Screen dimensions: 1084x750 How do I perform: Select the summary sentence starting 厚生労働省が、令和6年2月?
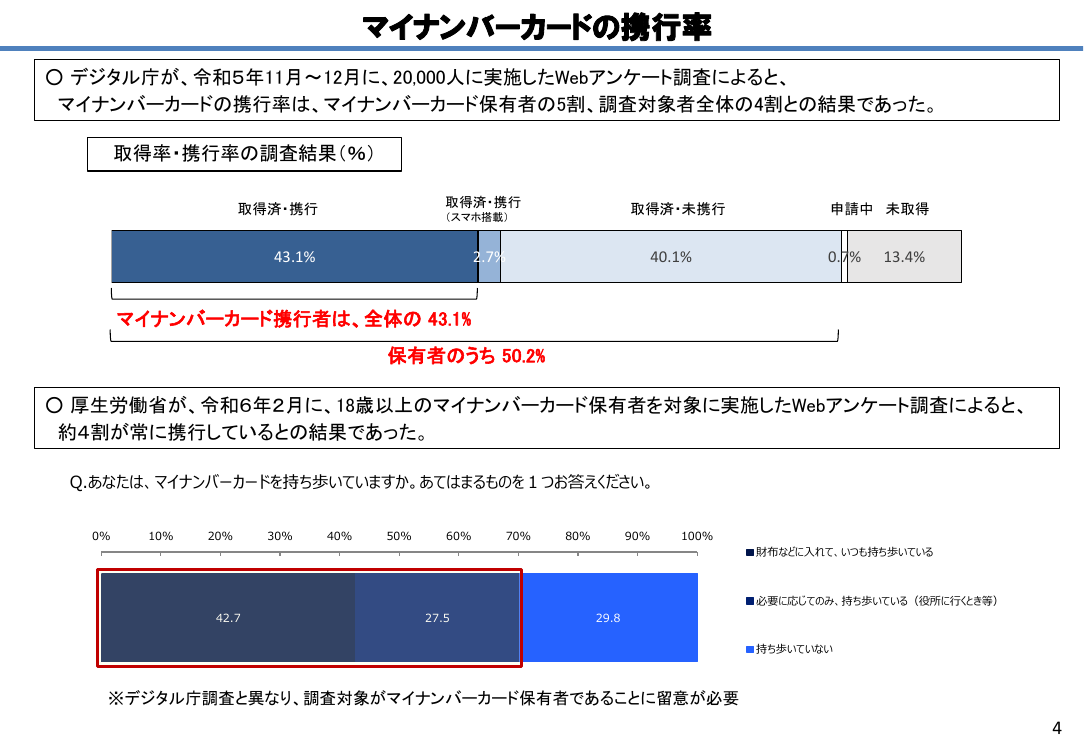click(536, 406)
